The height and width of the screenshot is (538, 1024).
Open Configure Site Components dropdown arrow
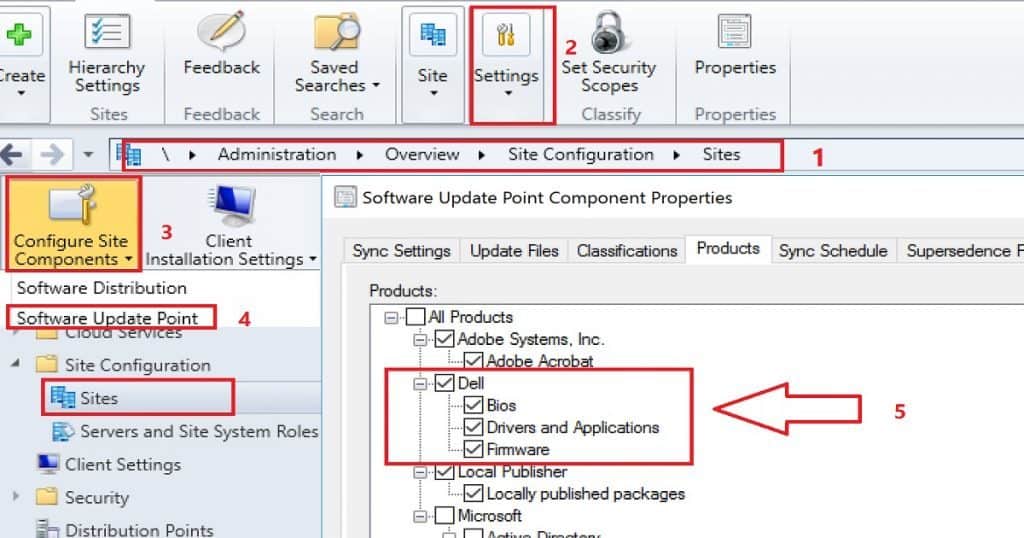[x=129, y=259]
